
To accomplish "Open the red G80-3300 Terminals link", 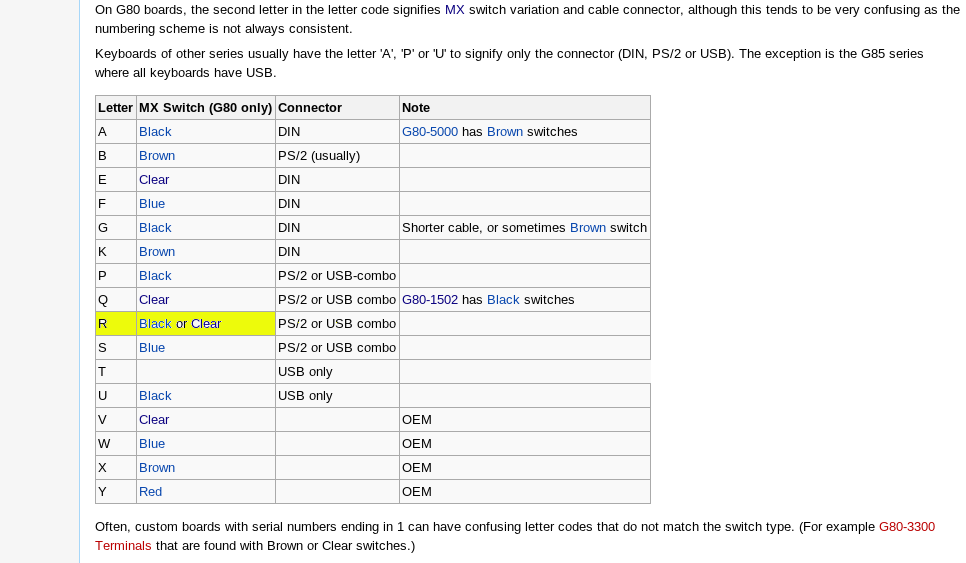I will tap(907, 527).
